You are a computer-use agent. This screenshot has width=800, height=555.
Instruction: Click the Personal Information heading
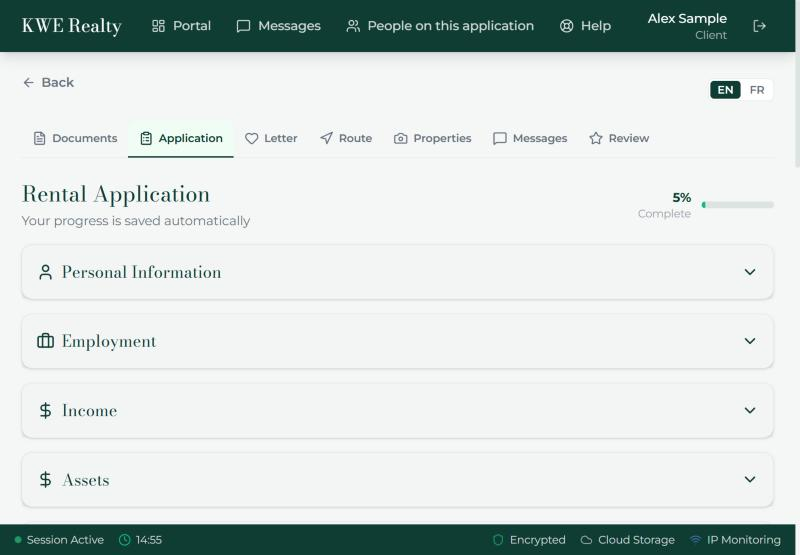141,272
